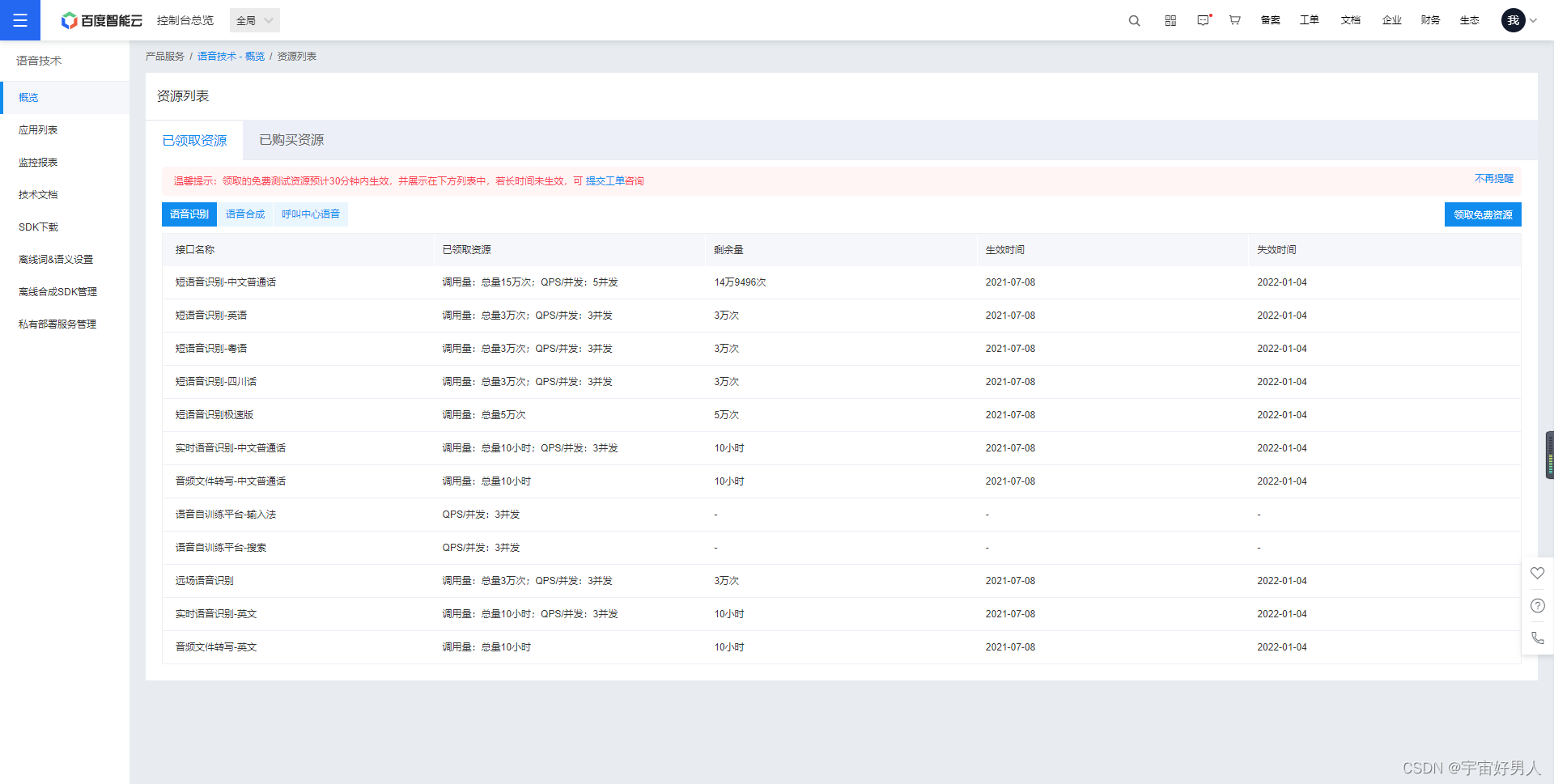Click the 提交工单咨询 link
Image resolution: width=1554 pixels, height=784 pixels.
[614, 181]
